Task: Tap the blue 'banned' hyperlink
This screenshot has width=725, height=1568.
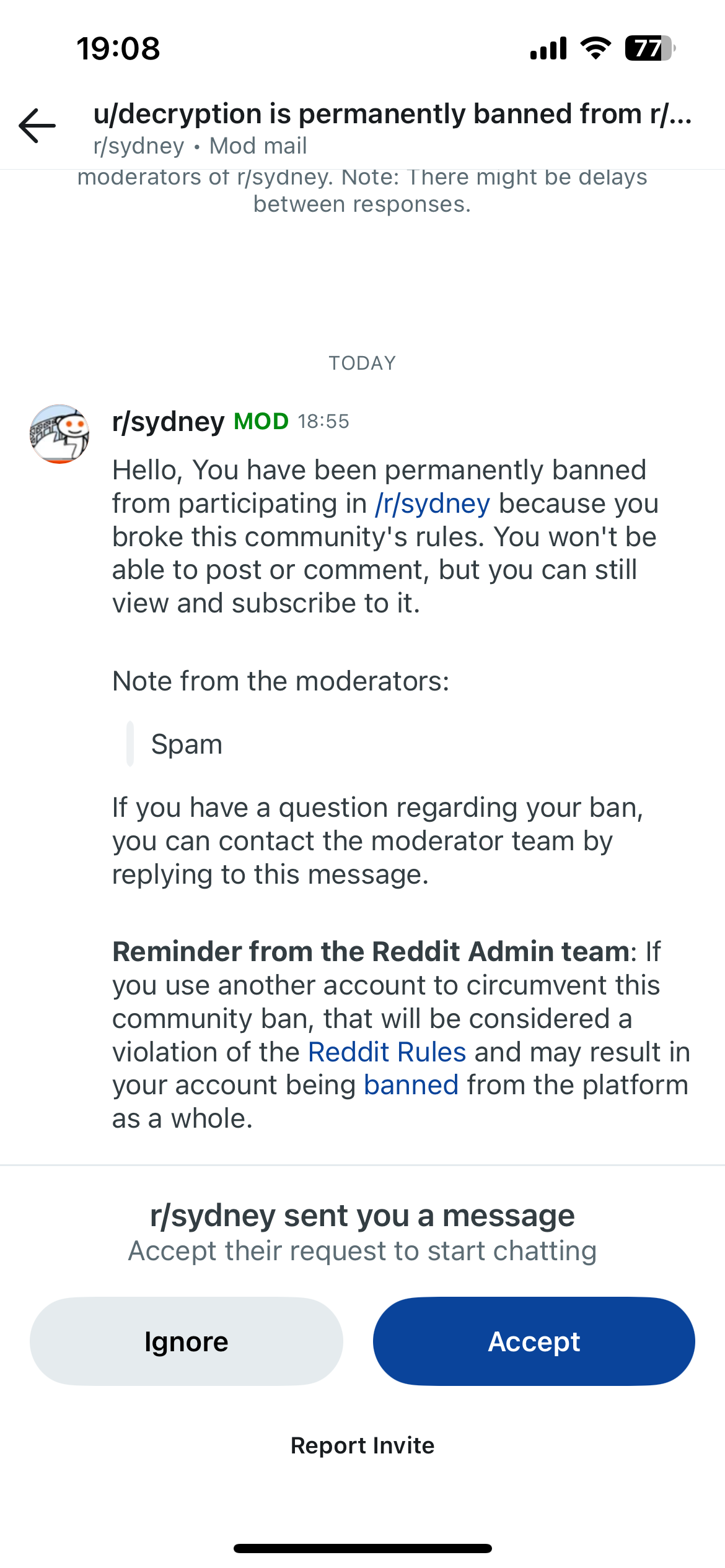Action: coord(411,1085)
